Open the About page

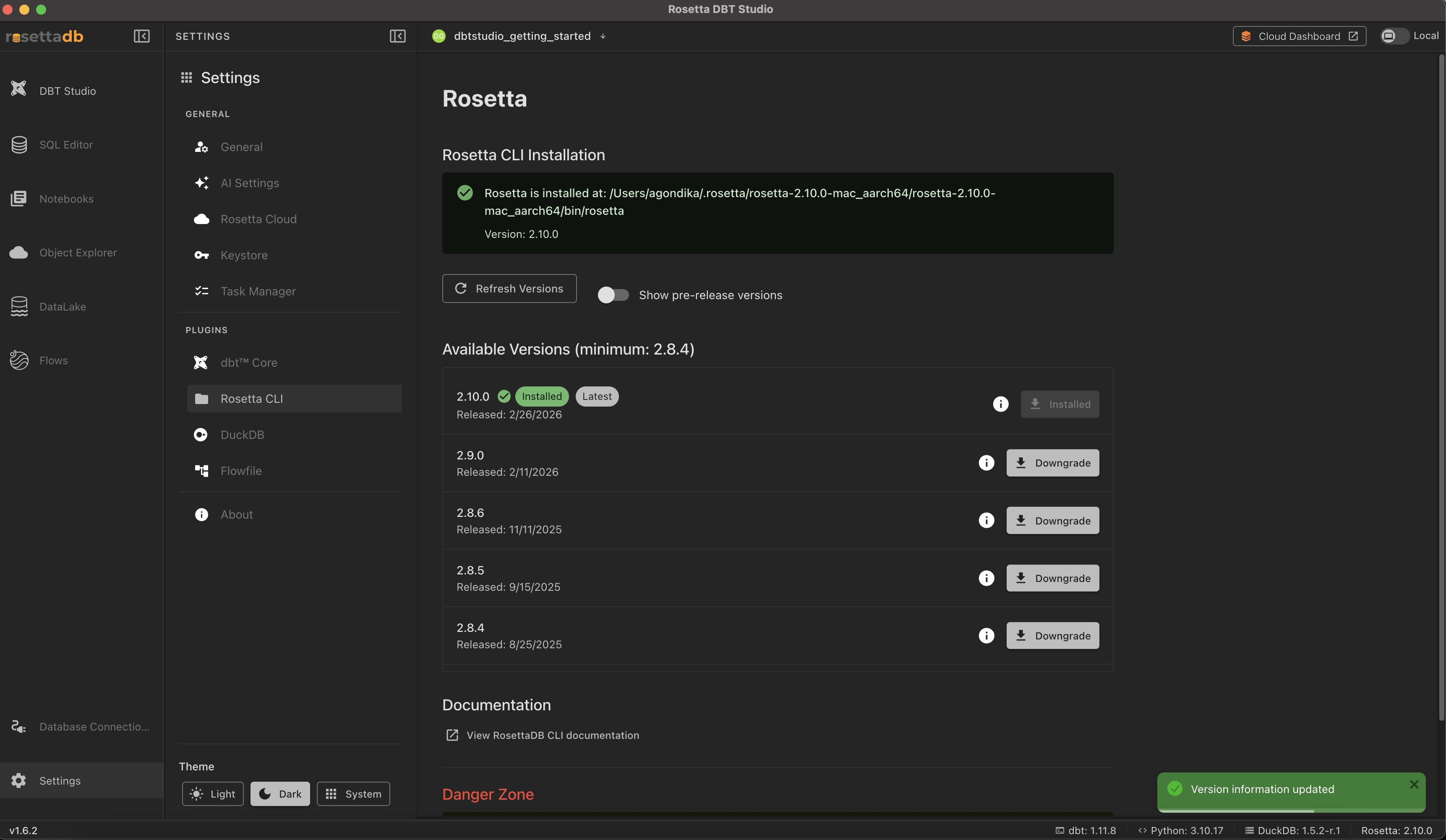coord(295,515)
